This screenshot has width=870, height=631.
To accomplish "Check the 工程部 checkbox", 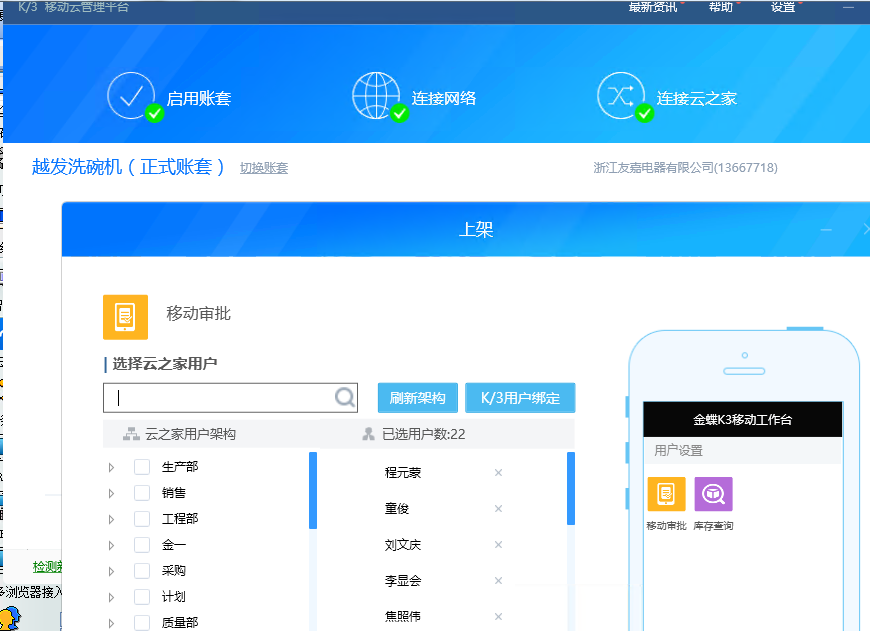I will [142, 519].
